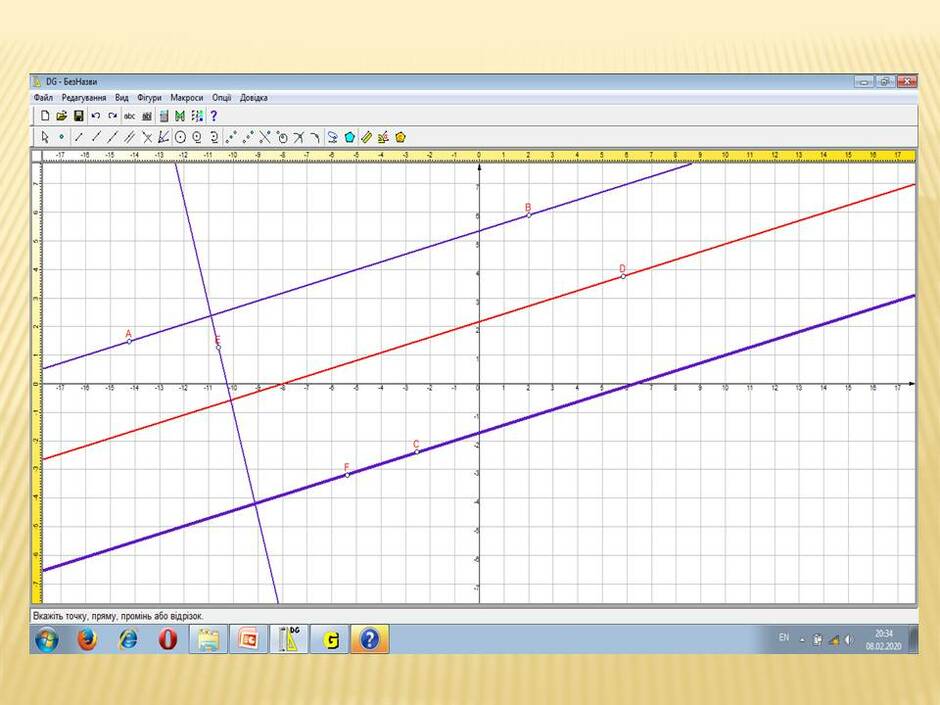Image resolution: width=940 pixels, height=705 pixels.
Task: Click point B on the upper purple line
Action: point(529,215)
